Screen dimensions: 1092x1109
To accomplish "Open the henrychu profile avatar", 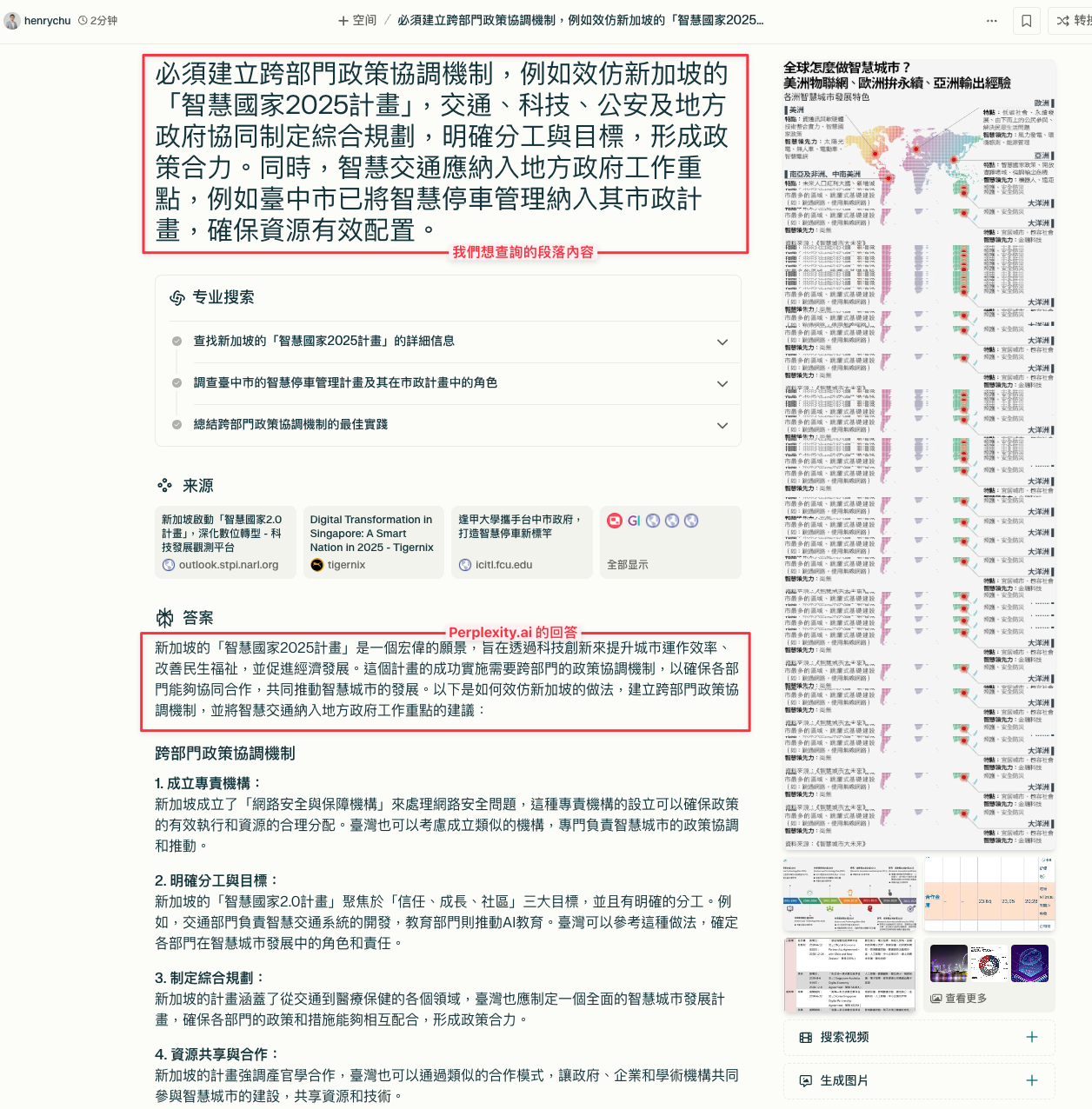I will click(x=12, y=21).
